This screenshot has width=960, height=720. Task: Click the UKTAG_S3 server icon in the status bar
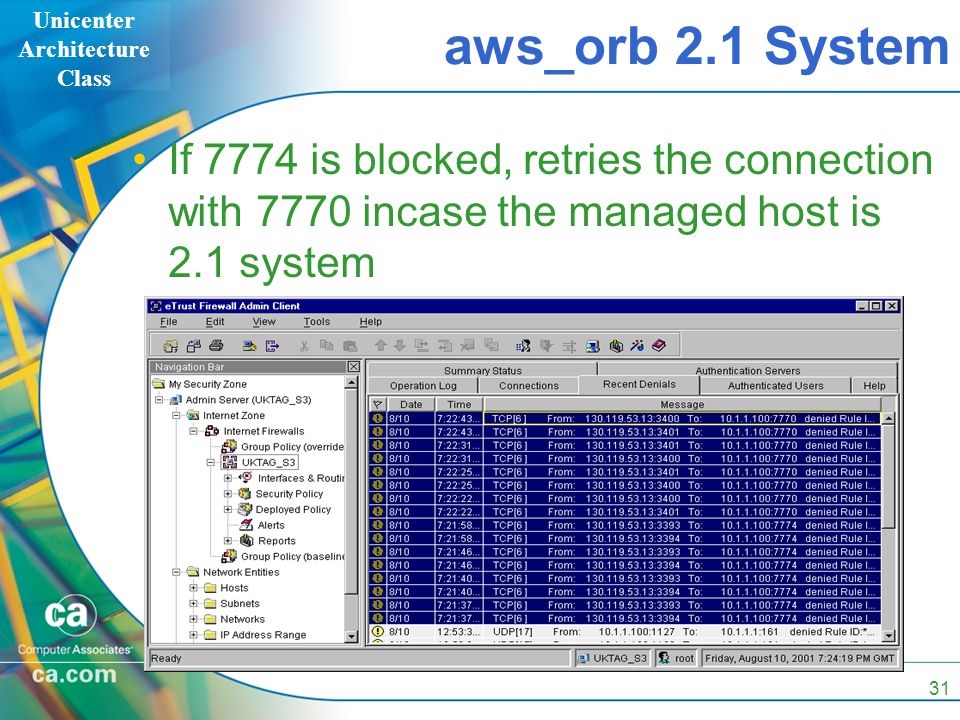point(583,659)
